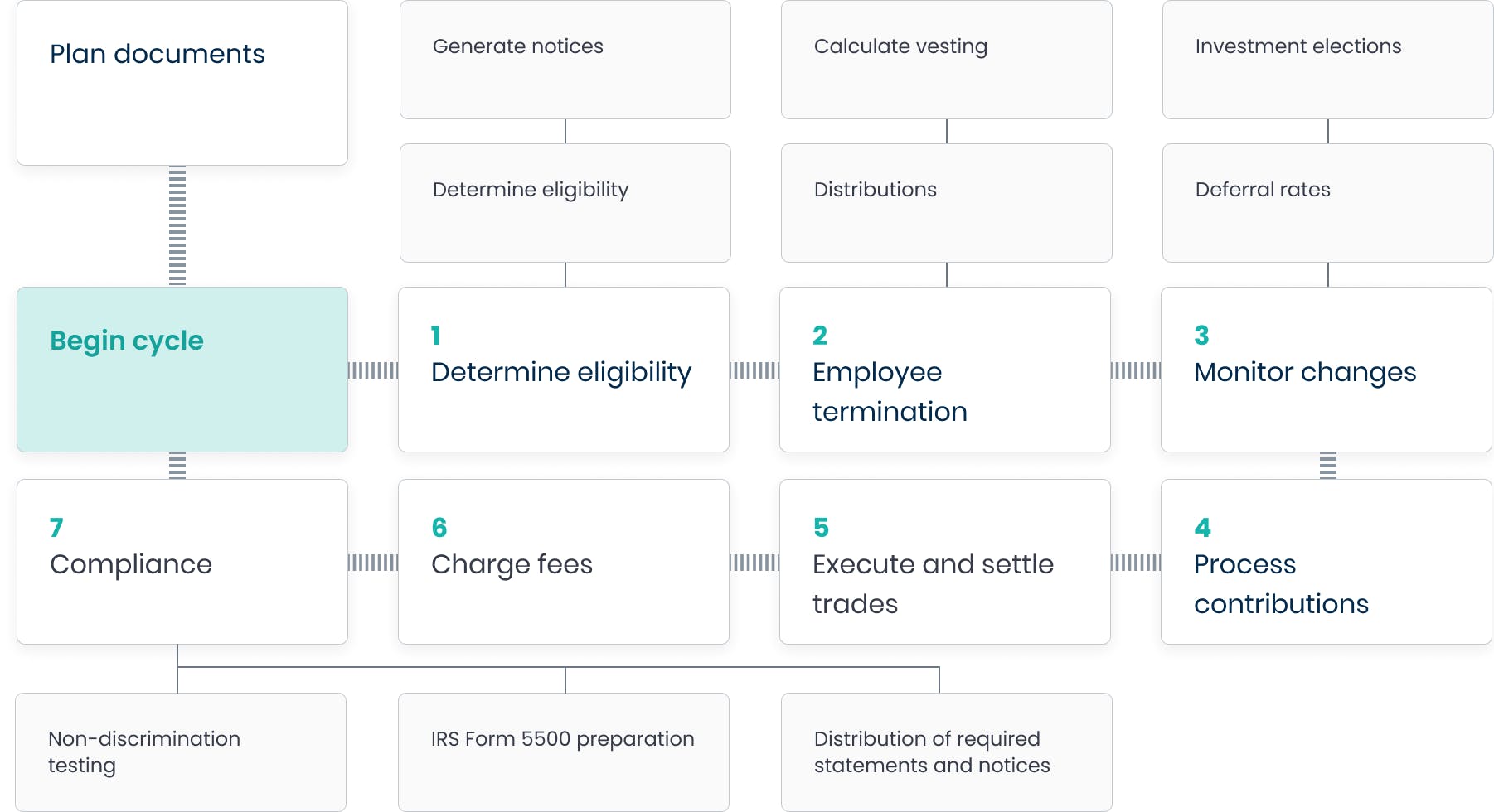Click dotted connector between Monitor changes and Process contributions
Image resolution: width=1494 pixels, height=812 pixels.
coord(1328,466)
